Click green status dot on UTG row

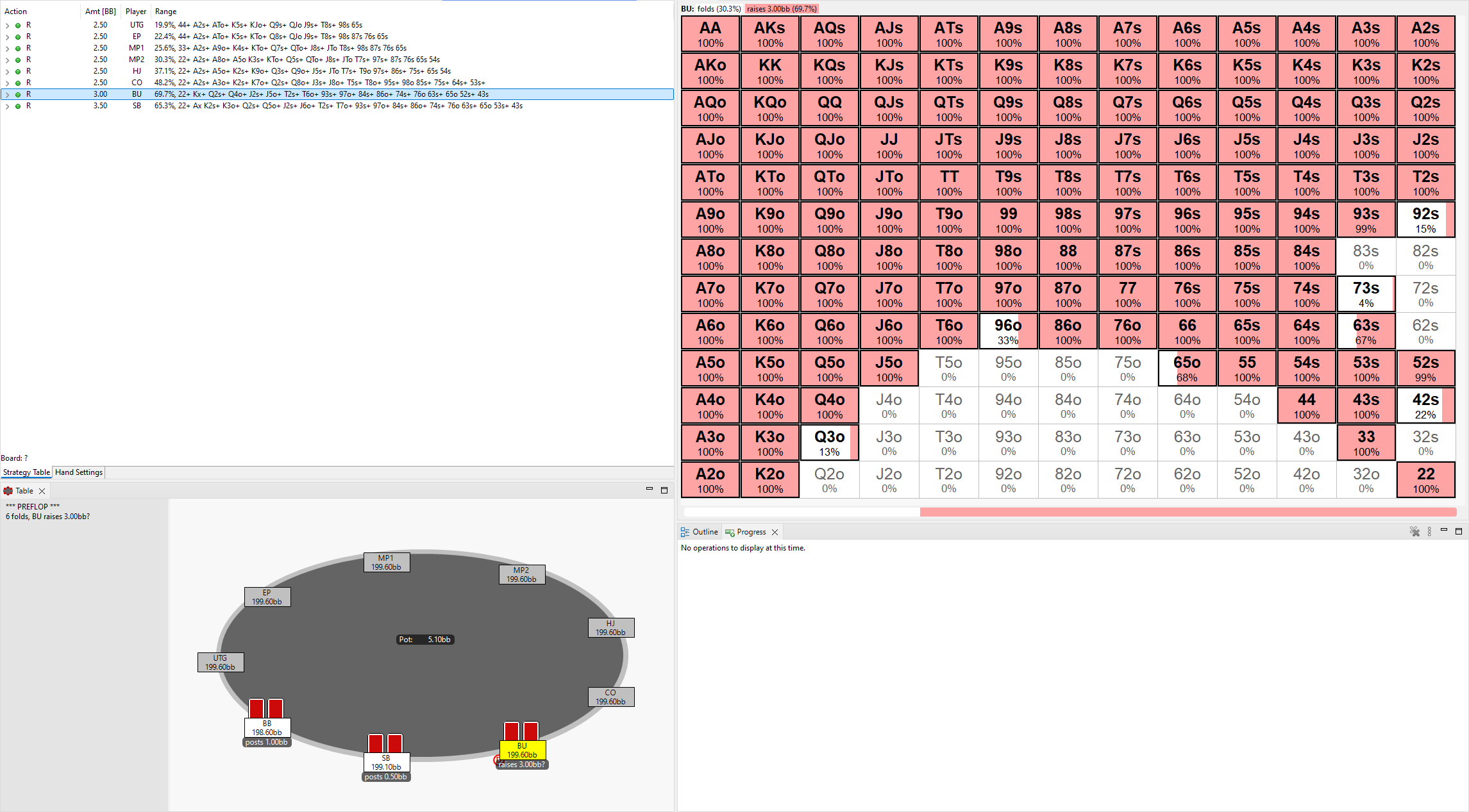point(18,25)
